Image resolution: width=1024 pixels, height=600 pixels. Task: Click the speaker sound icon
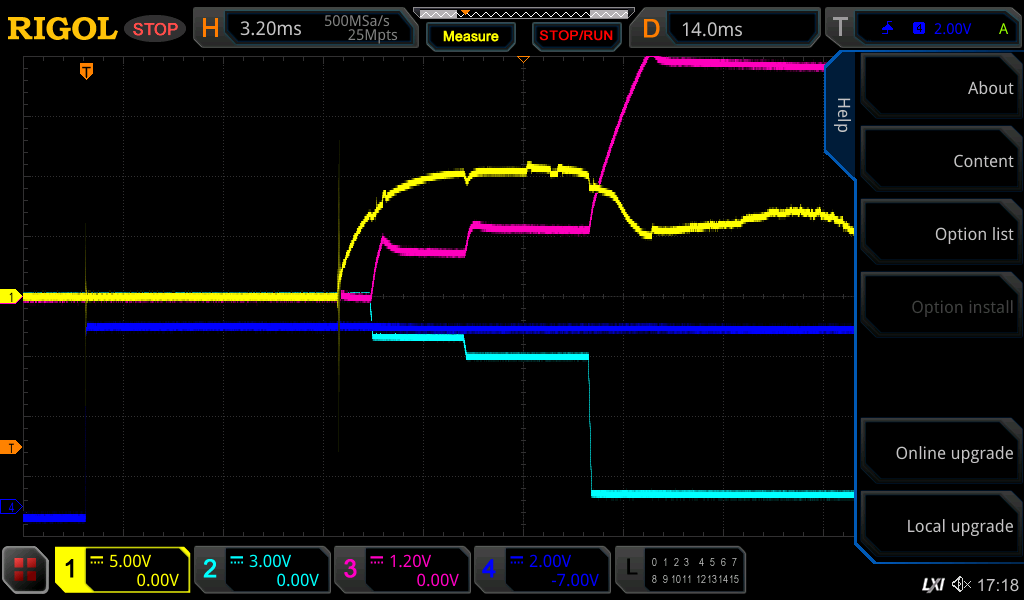click(961, 584)
